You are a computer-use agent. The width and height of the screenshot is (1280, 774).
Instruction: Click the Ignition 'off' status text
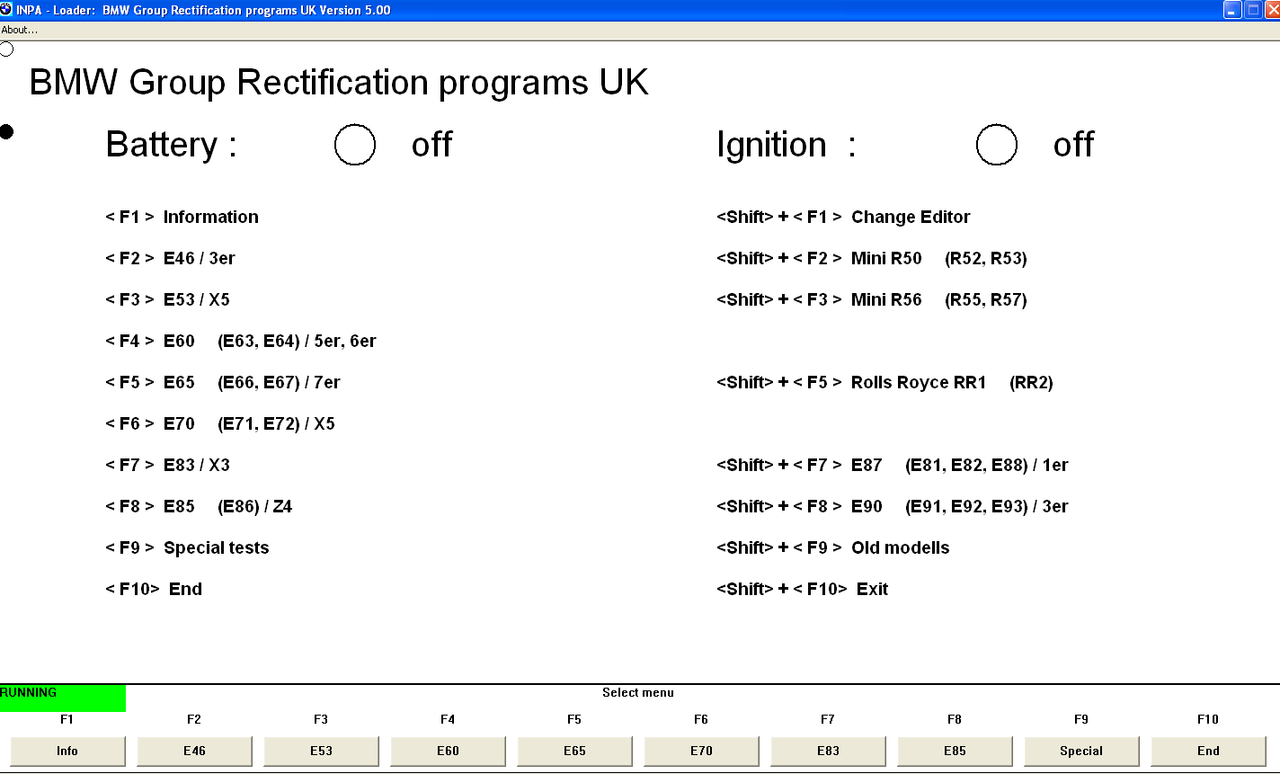(x=1074, y=145)
